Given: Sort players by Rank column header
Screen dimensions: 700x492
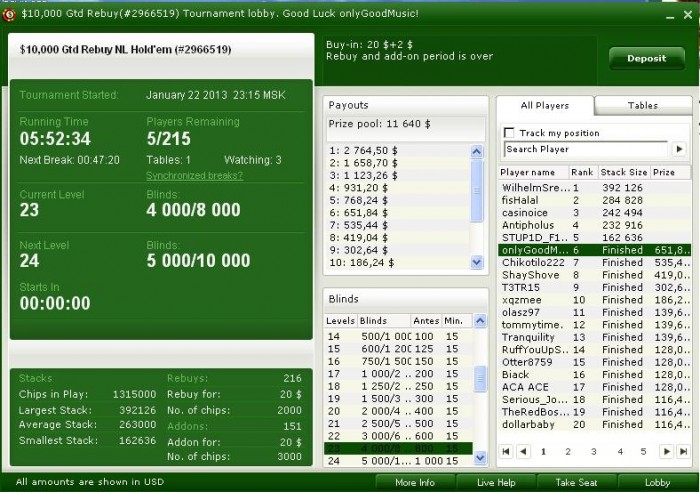Looking at the screenshot, I should pyautogui.click(x=583, y=172).
